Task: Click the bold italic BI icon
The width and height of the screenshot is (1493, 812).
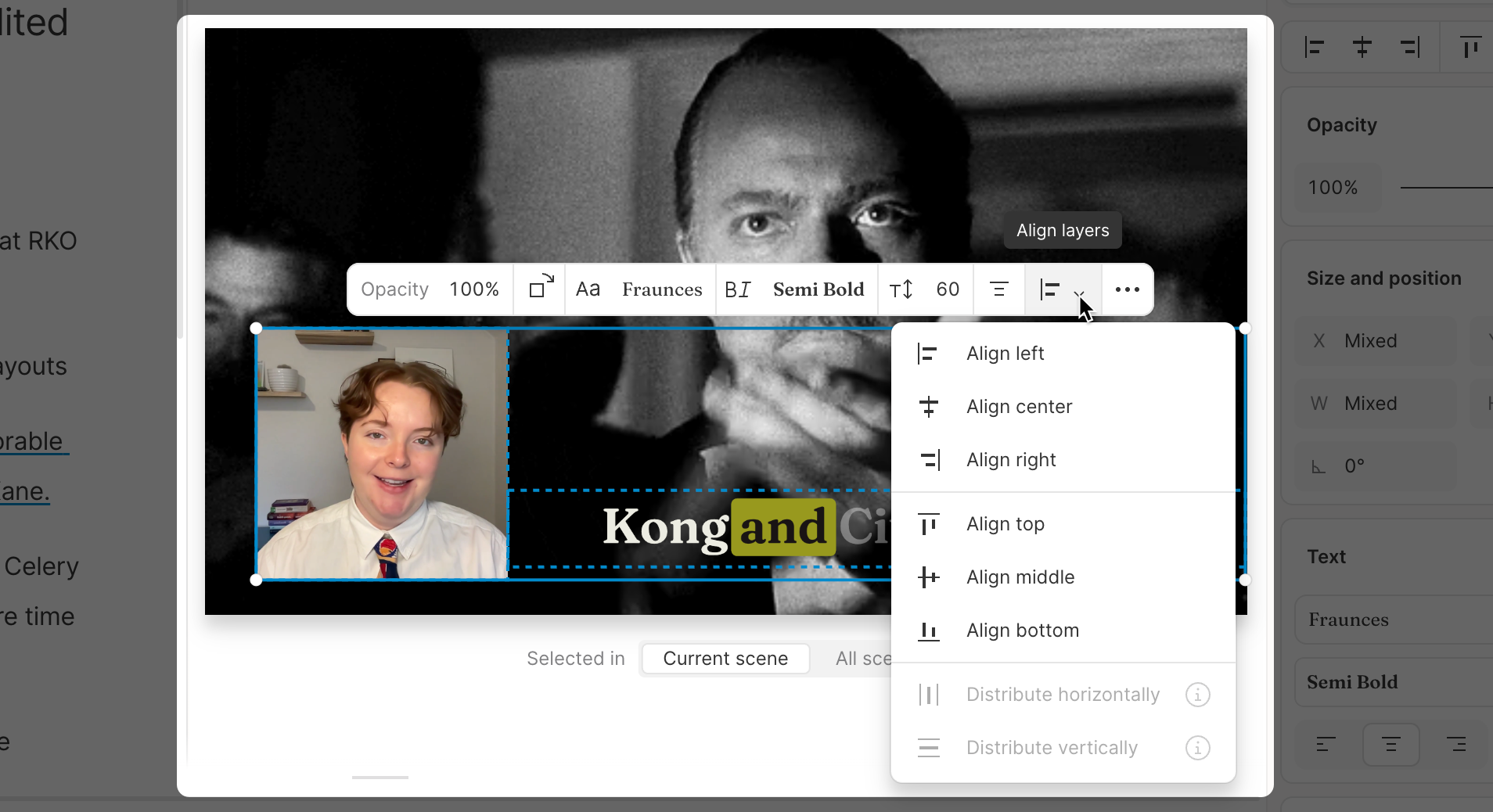Action: click(737, 289)
